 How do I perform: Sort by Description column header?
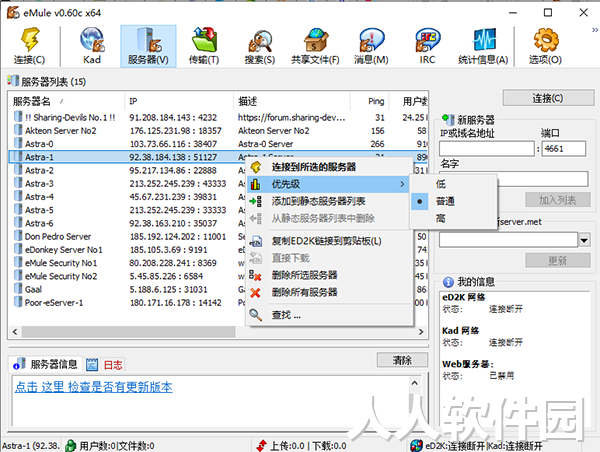(x=292, y=101)
